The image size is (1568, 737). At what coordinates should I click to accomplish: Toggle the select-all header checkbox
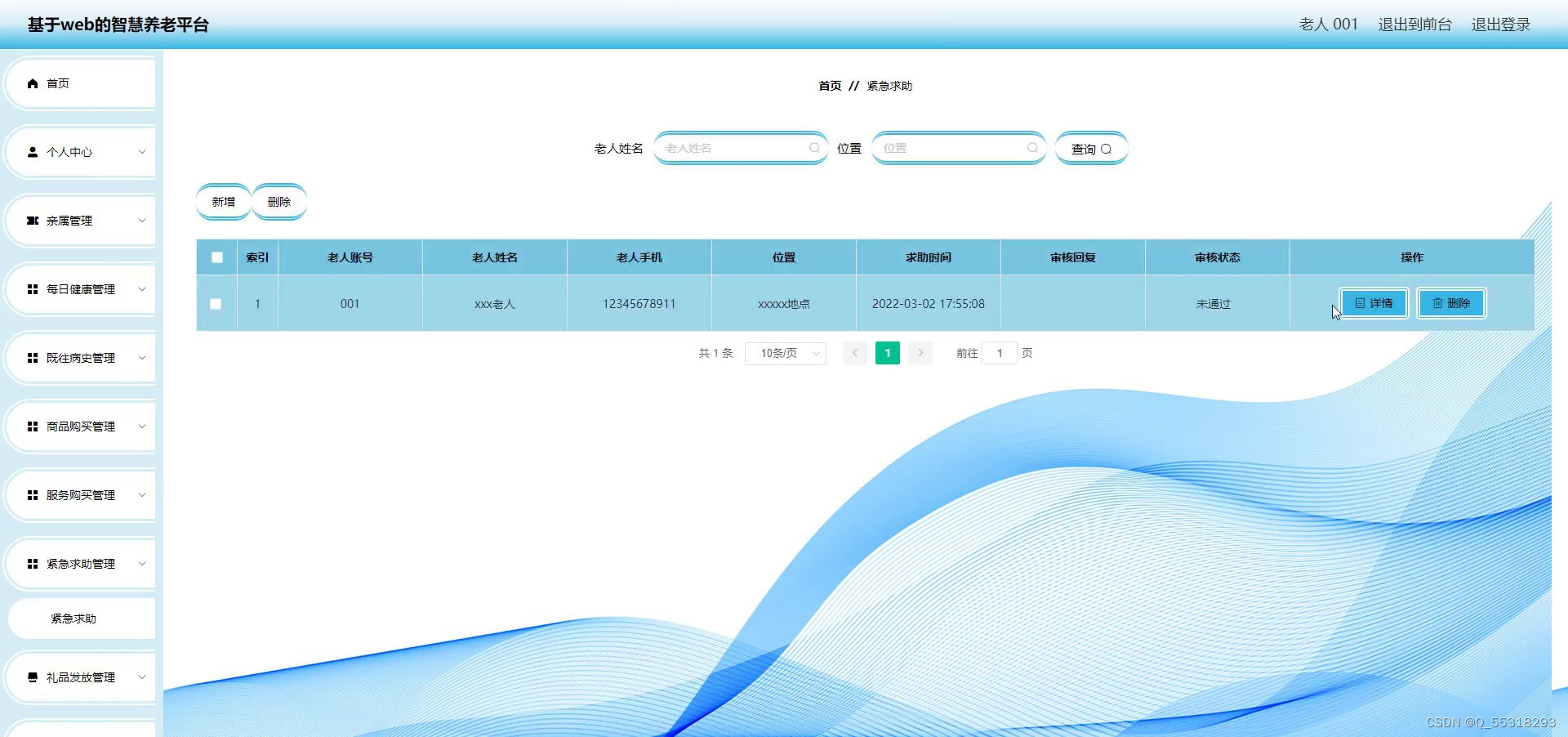pos(217,257)
